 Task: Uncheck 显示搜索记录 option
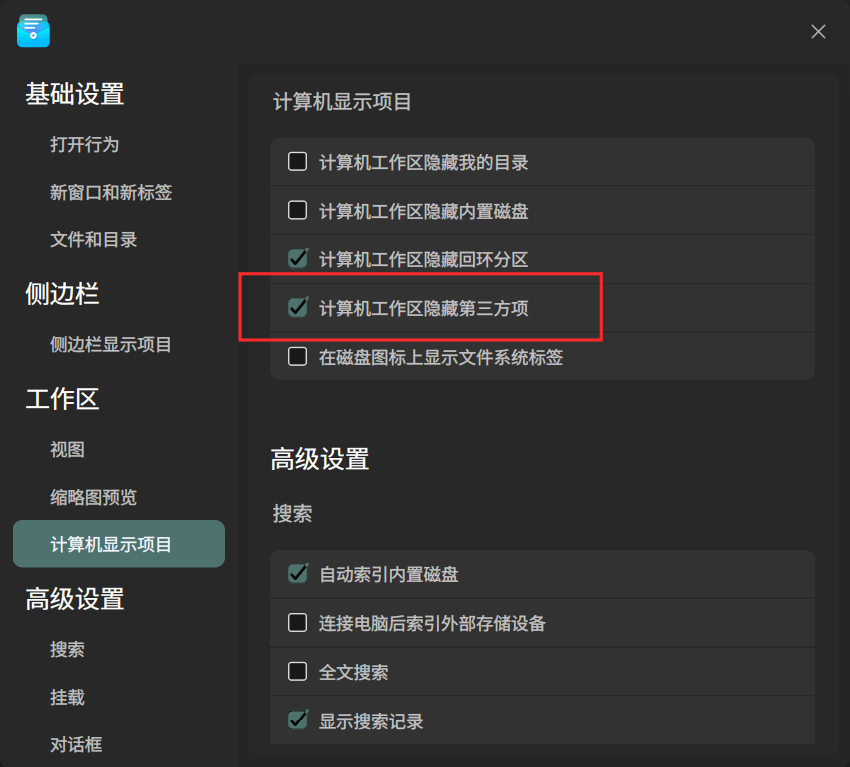click(x=298, y=720)
